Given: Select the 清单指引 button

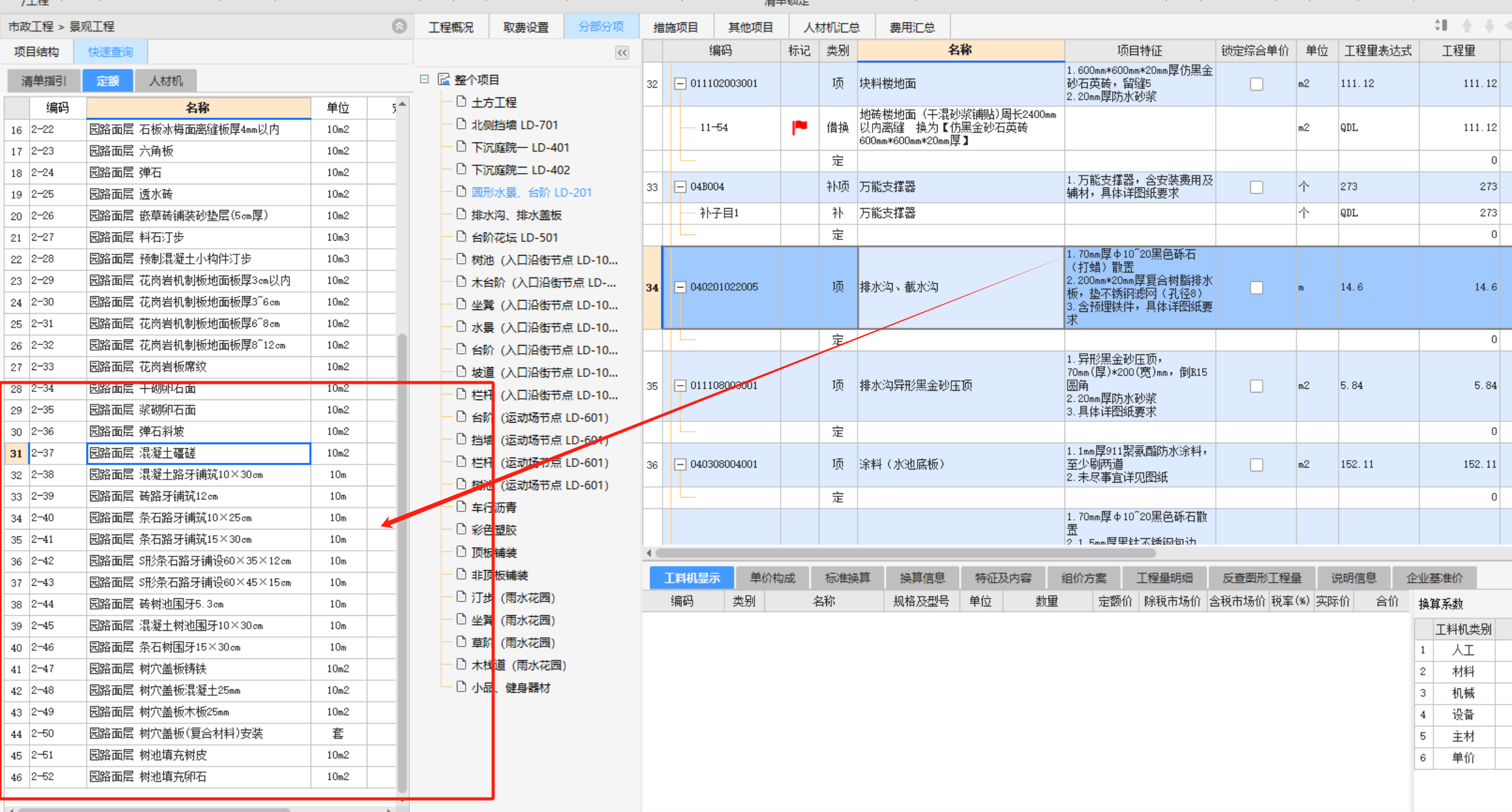Looking at the screenshot, I should point(44,81).
